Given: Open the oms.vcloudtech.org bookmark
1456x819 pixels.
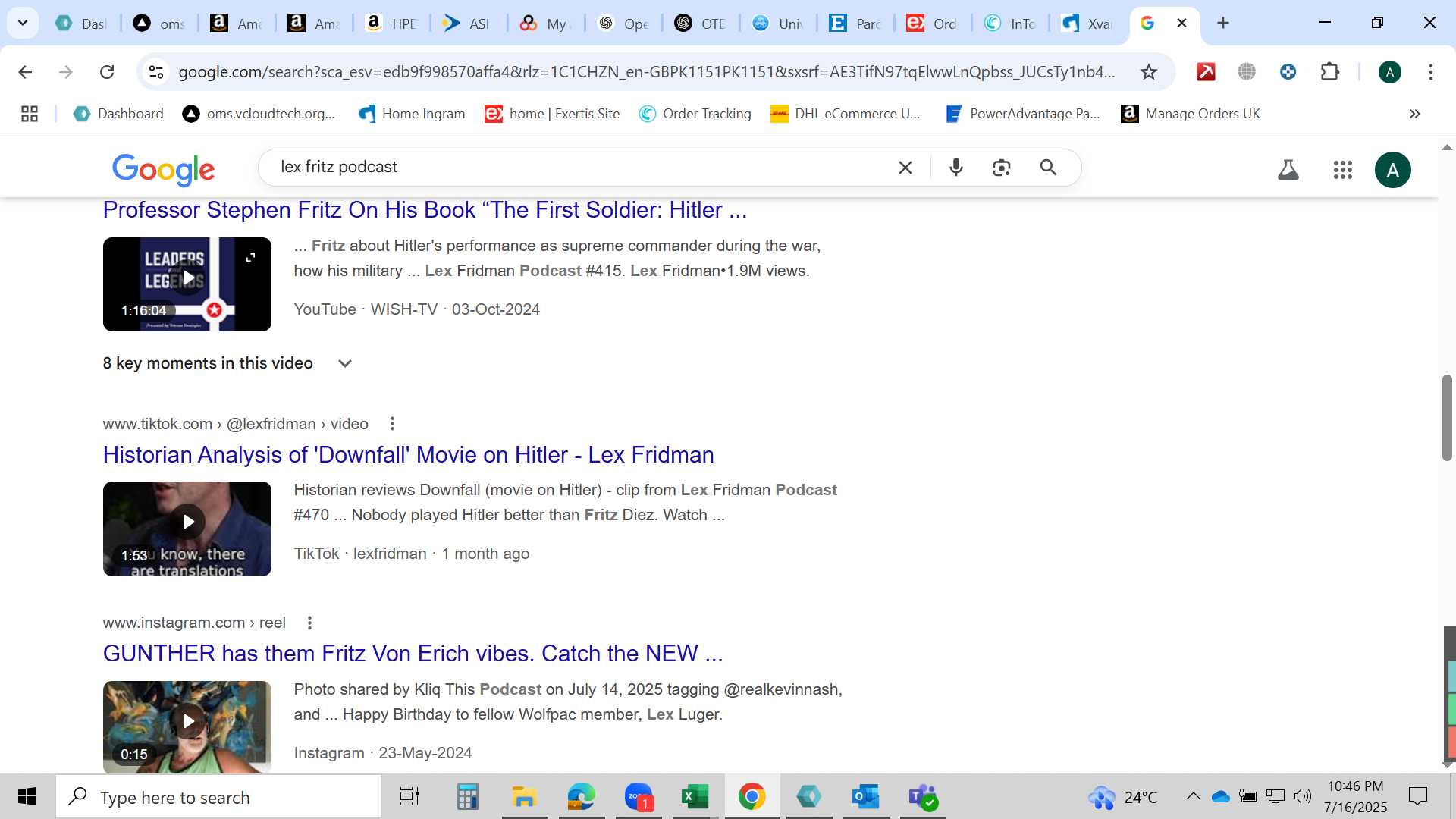Looking at the screenshot, I should tap(259, 114).
